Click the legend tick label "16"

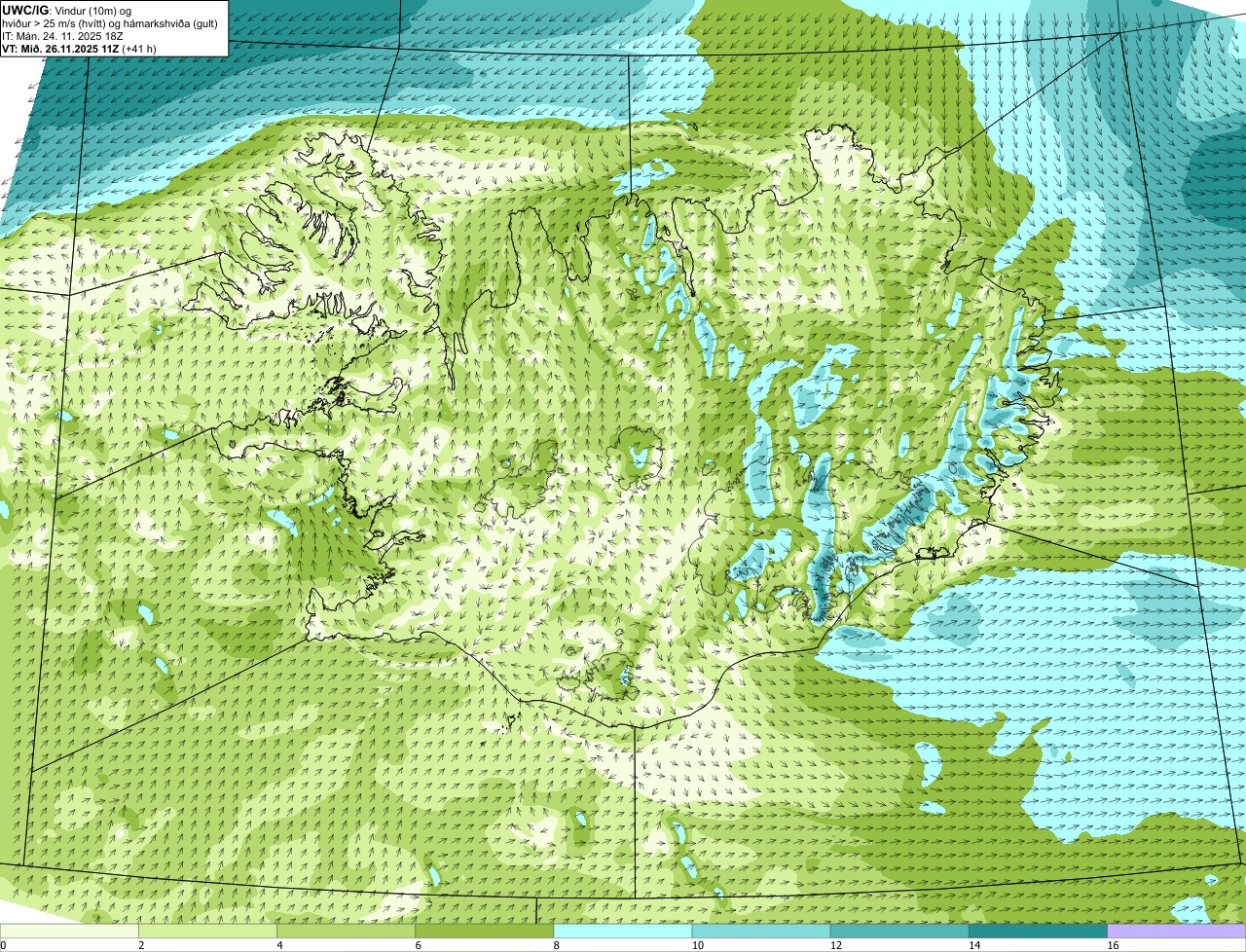[x=1113, y=945]
